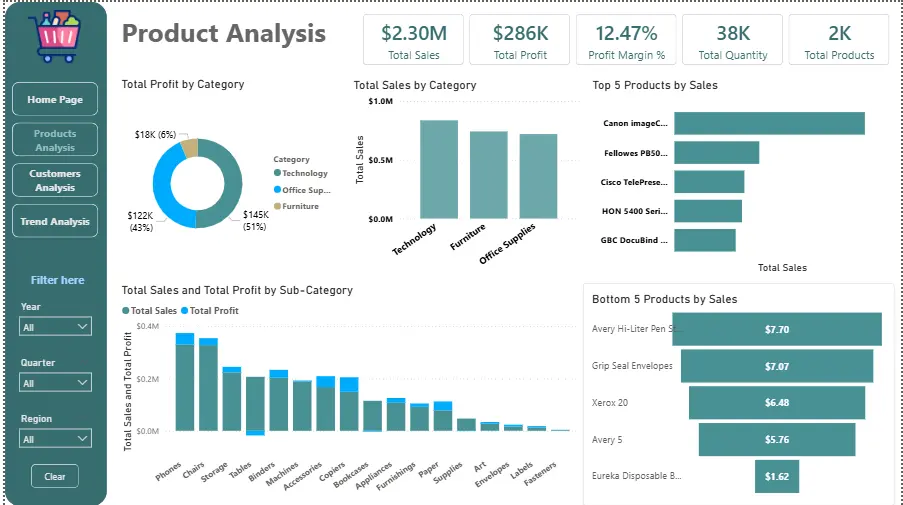This screenshot has height=505, width=903.
Task: Select the Fellowes PB50... product bar
Action: tap(716, 153)
